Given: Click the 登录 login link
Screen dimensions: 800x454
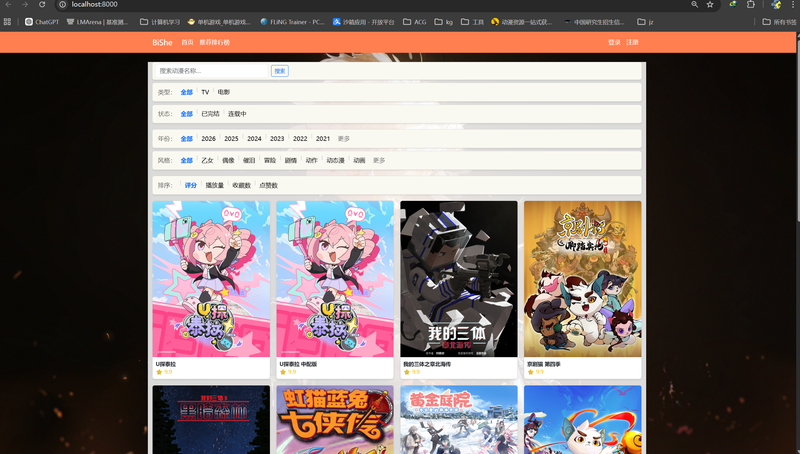Looking at the screenshot, I should tap(614, 42).
